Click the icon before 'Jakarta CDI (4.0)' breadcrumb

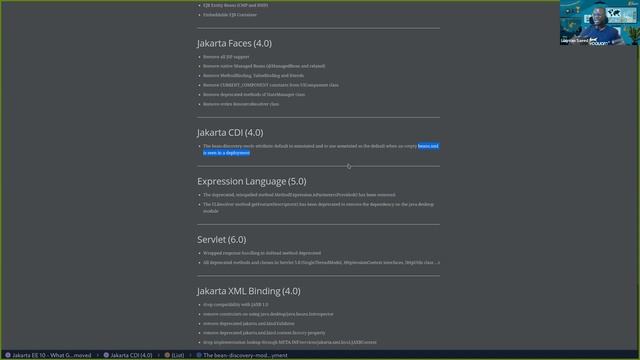click(x=106, y=356)
